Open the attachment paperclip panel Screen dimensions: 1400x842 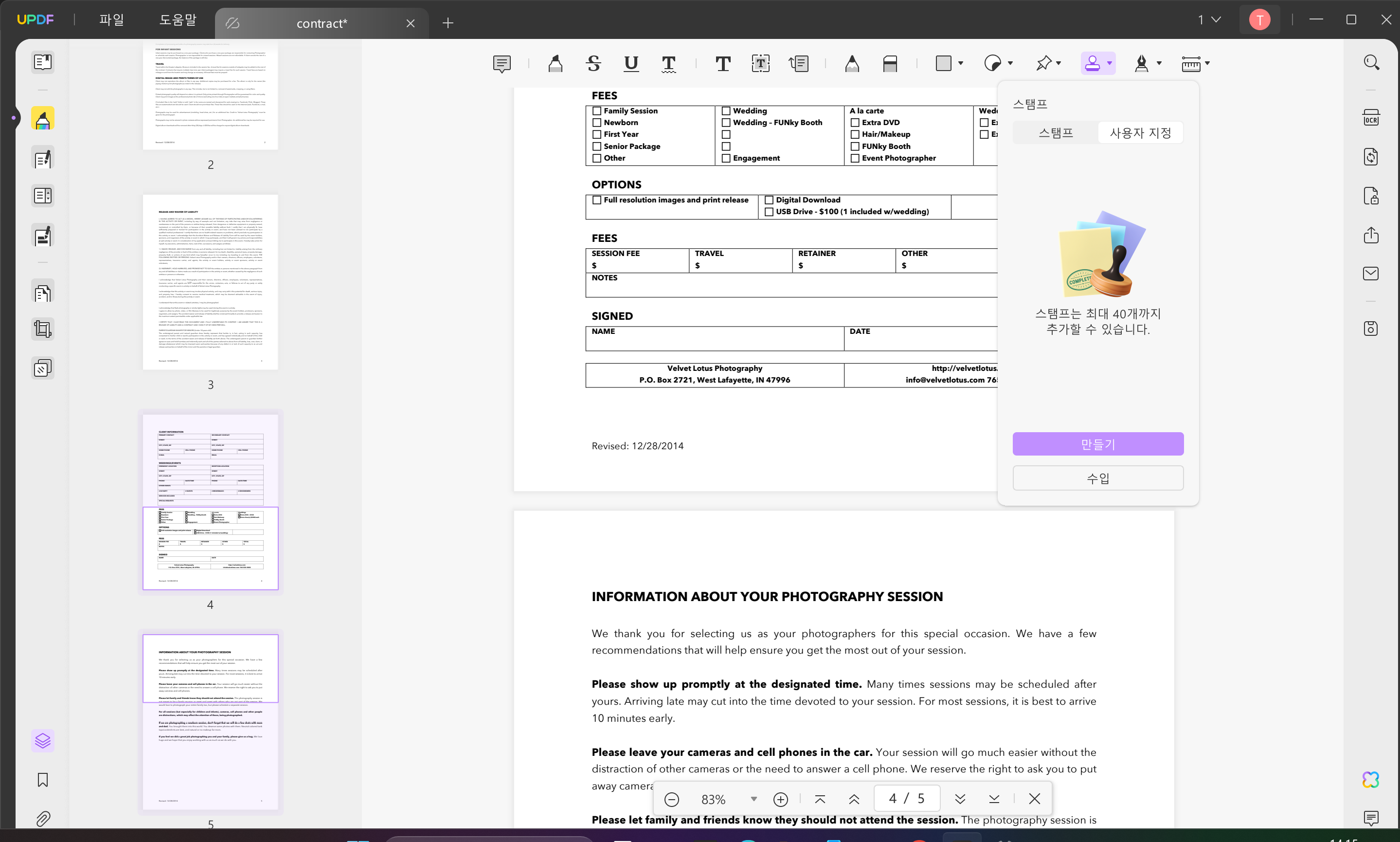coord(42,818)
